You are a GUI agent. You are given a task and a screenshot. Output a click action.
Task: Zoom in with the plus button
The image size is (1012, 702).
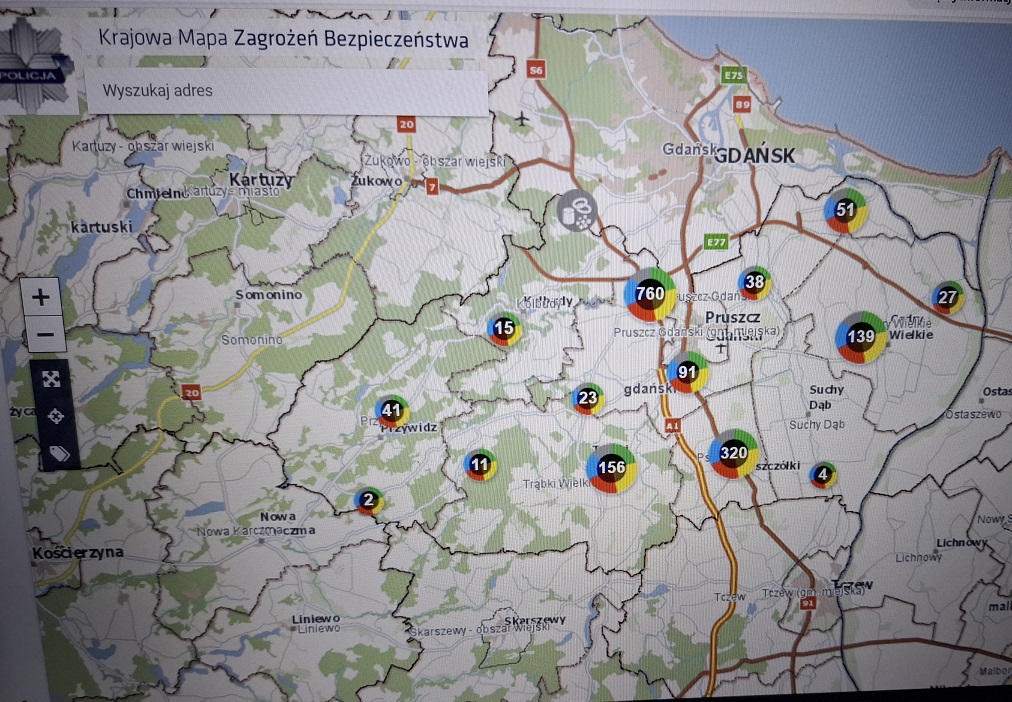tap(42, 297)
